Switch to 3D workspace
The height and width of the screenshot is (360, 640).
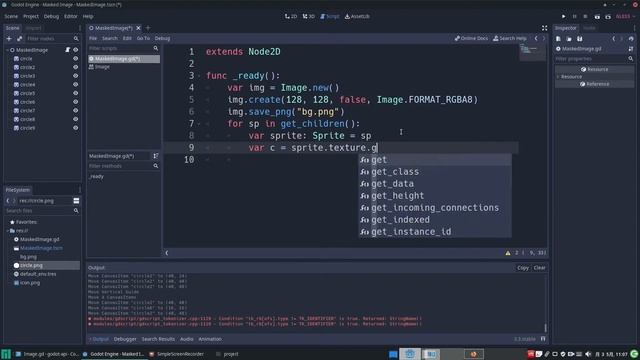[x=309, y=17]
